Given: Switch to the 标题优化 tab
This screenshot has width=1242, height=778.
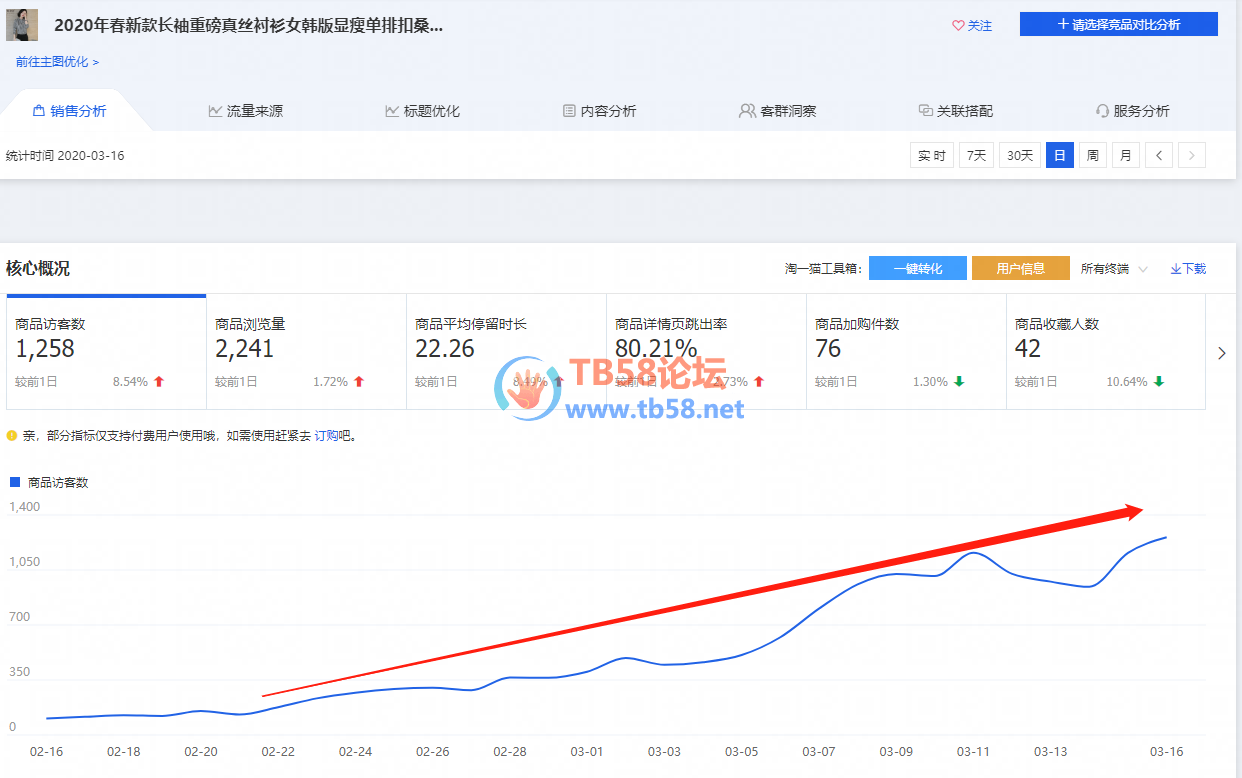Looking at the screenshot, I should [422, 111].
